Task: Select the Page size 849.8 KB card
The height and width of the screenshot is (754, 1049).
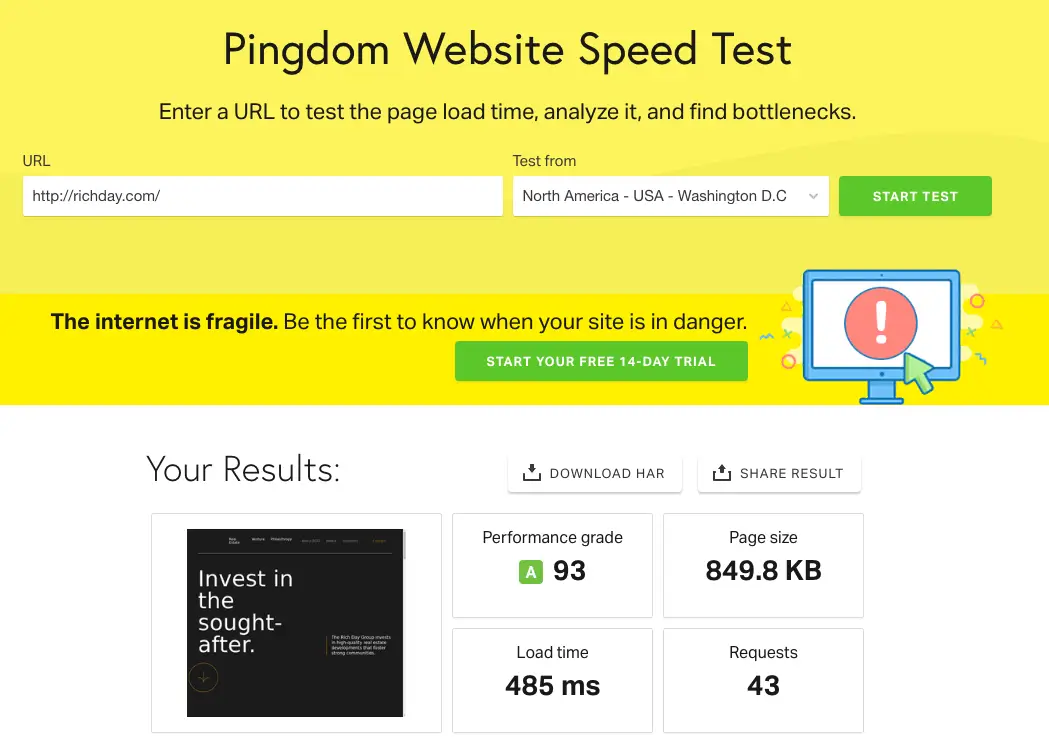Action: pyautogui.click(x=763, y=565)
